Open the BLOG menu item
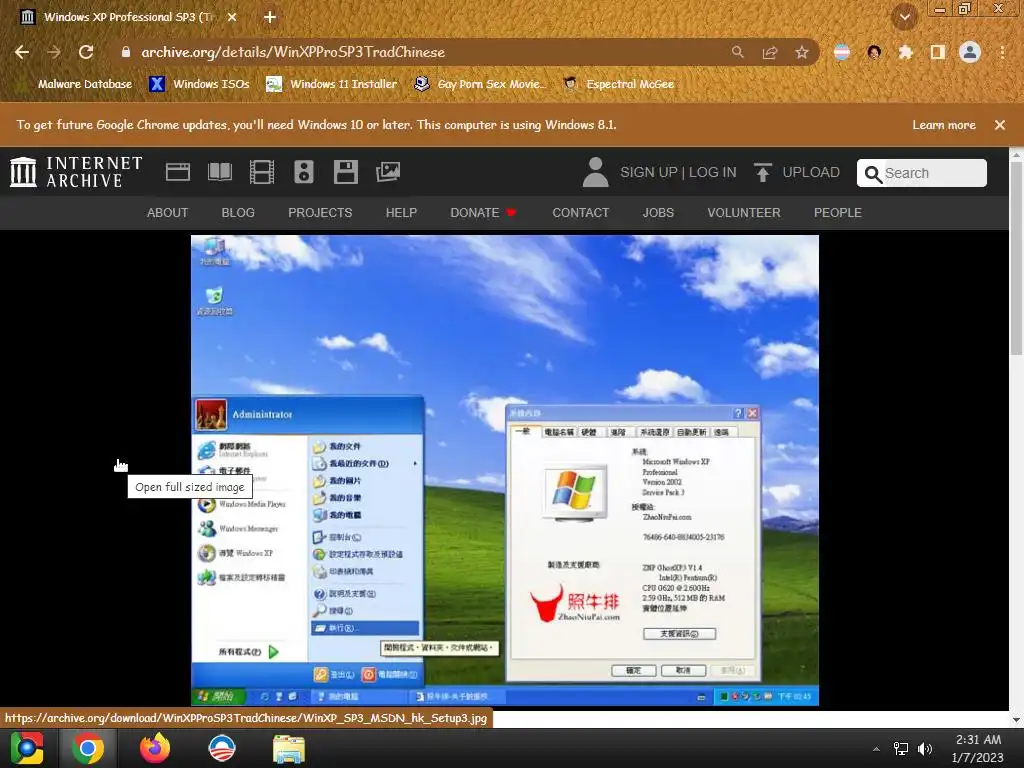Screen dimensions: 1024x768 (x=238, y=213)
